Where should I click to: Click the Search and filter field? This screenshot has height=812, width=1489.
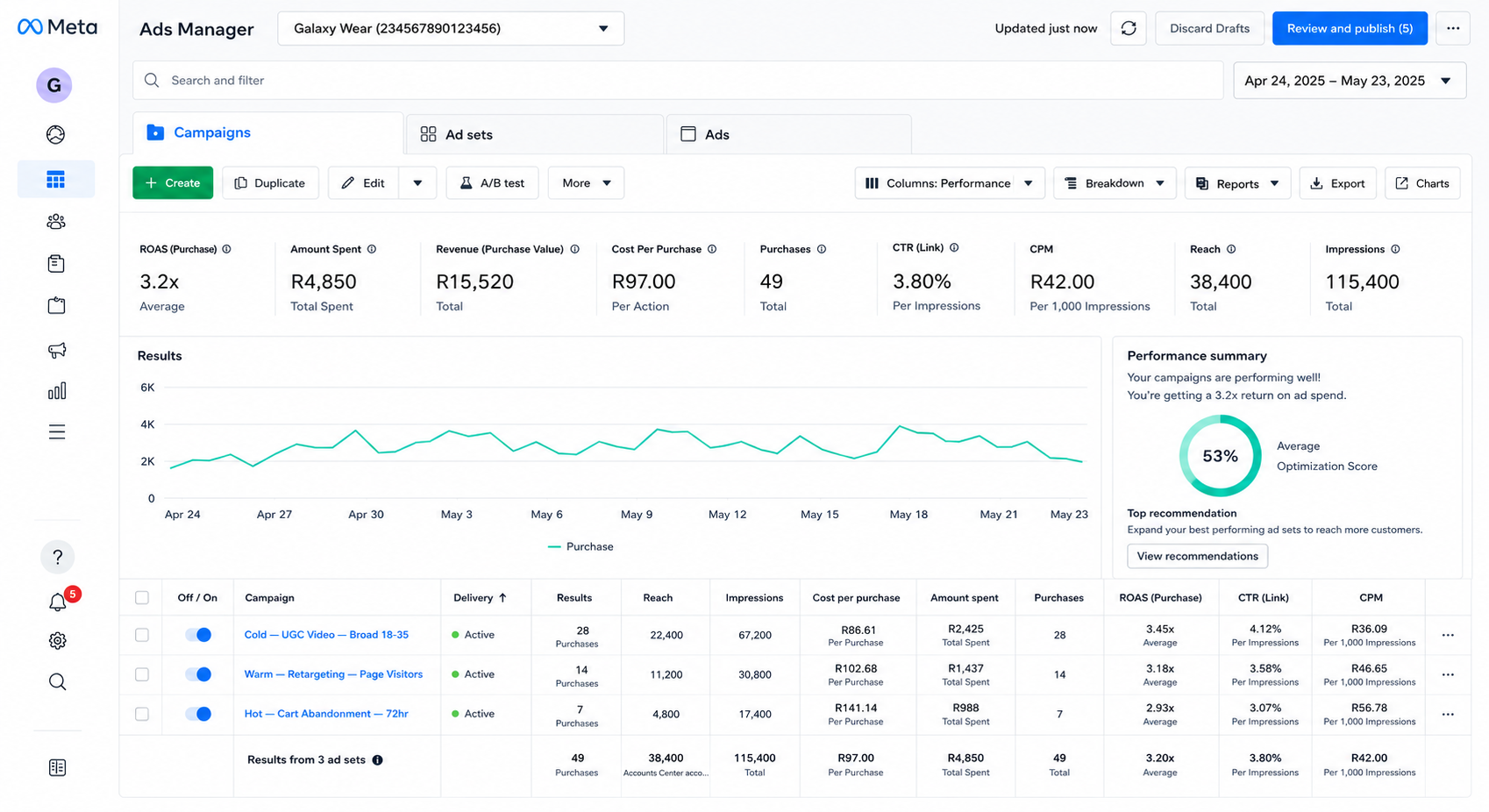click(x=678, y=81)
